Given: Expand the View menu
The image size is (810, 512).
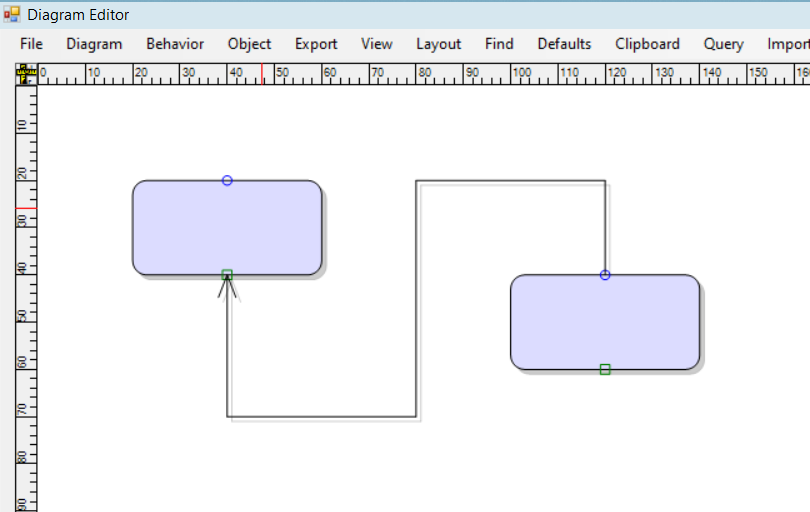Looking at the screenshot, I should [377, 44].
